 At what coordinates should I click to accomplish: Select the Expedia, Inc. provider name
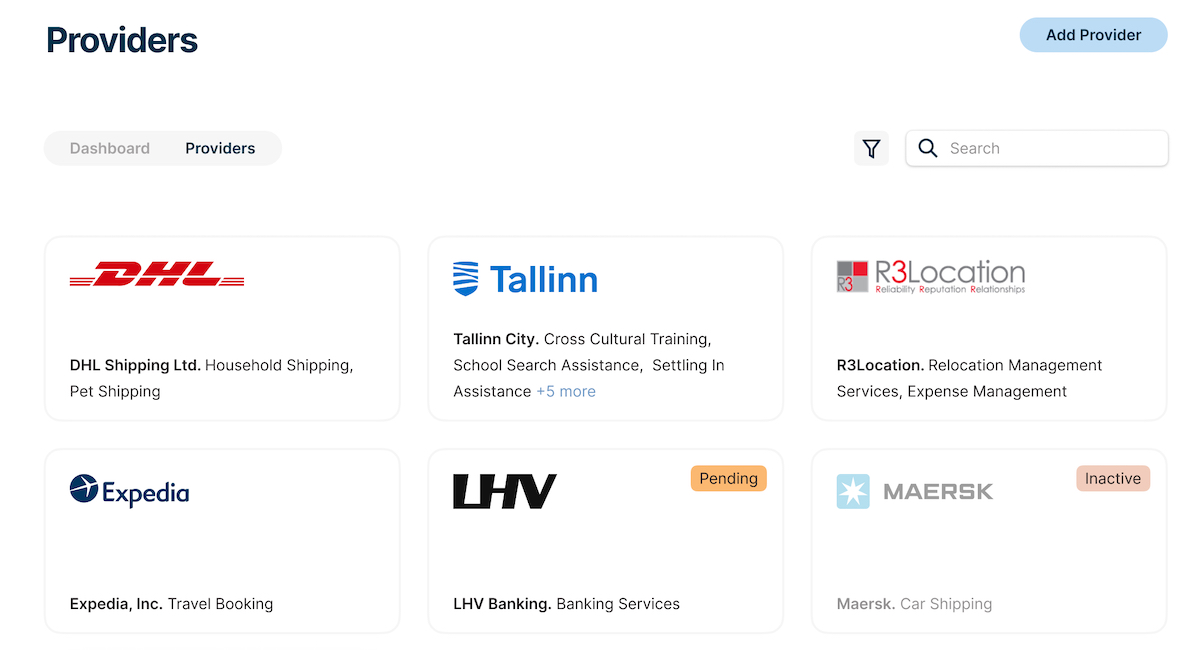(116, 604)
